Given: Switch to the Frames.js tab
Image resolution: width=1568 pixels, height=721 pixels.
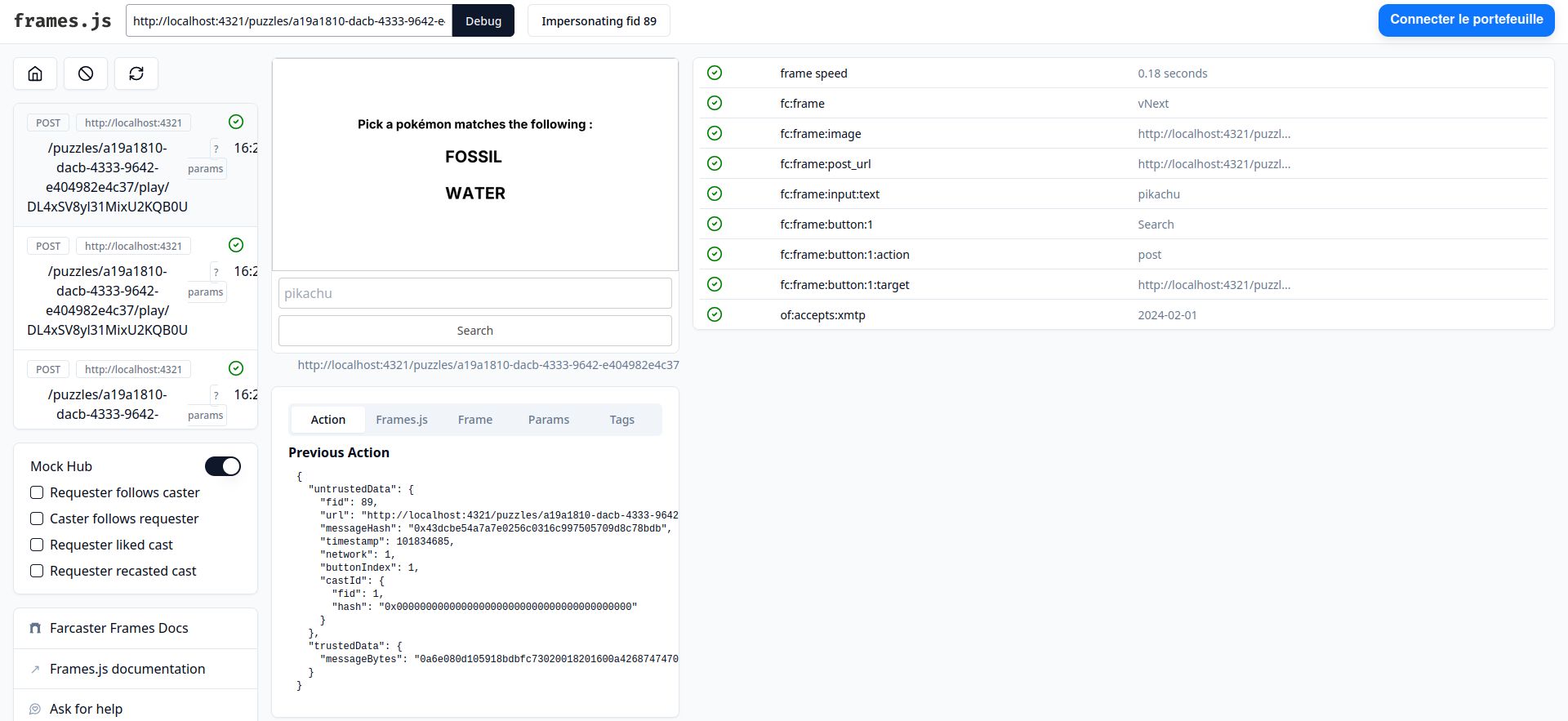Looking at the screenshot, I should coord(402,420).
